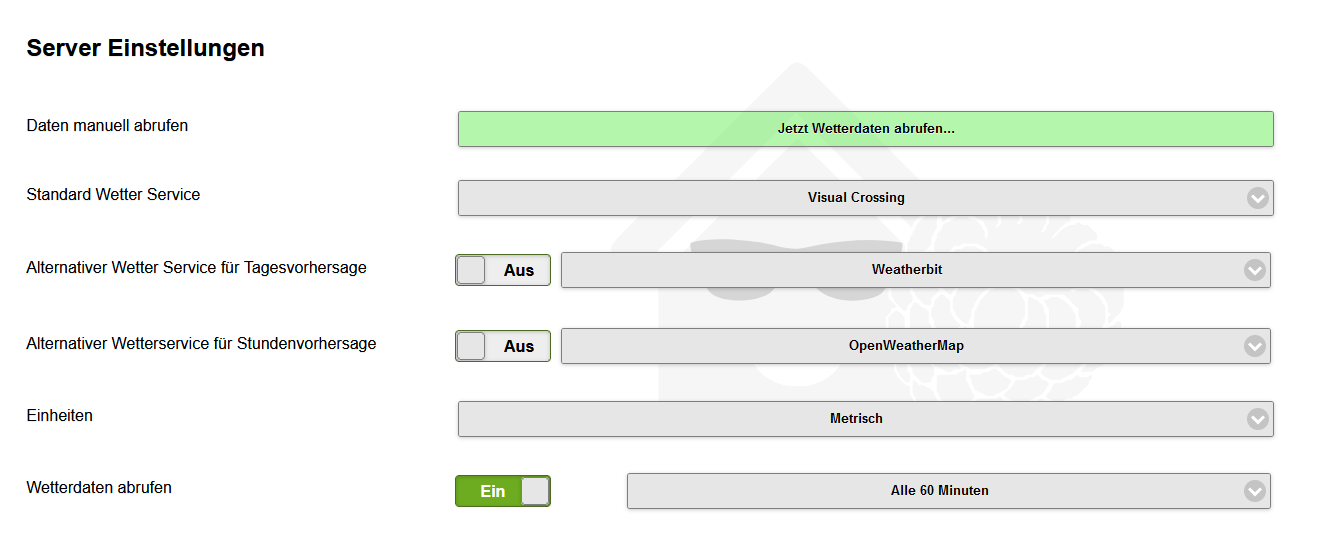Click the chevron icon beside OpenWeatherMap
The height and width of the screenshot is (547, 1328).
pos(1254,346)
